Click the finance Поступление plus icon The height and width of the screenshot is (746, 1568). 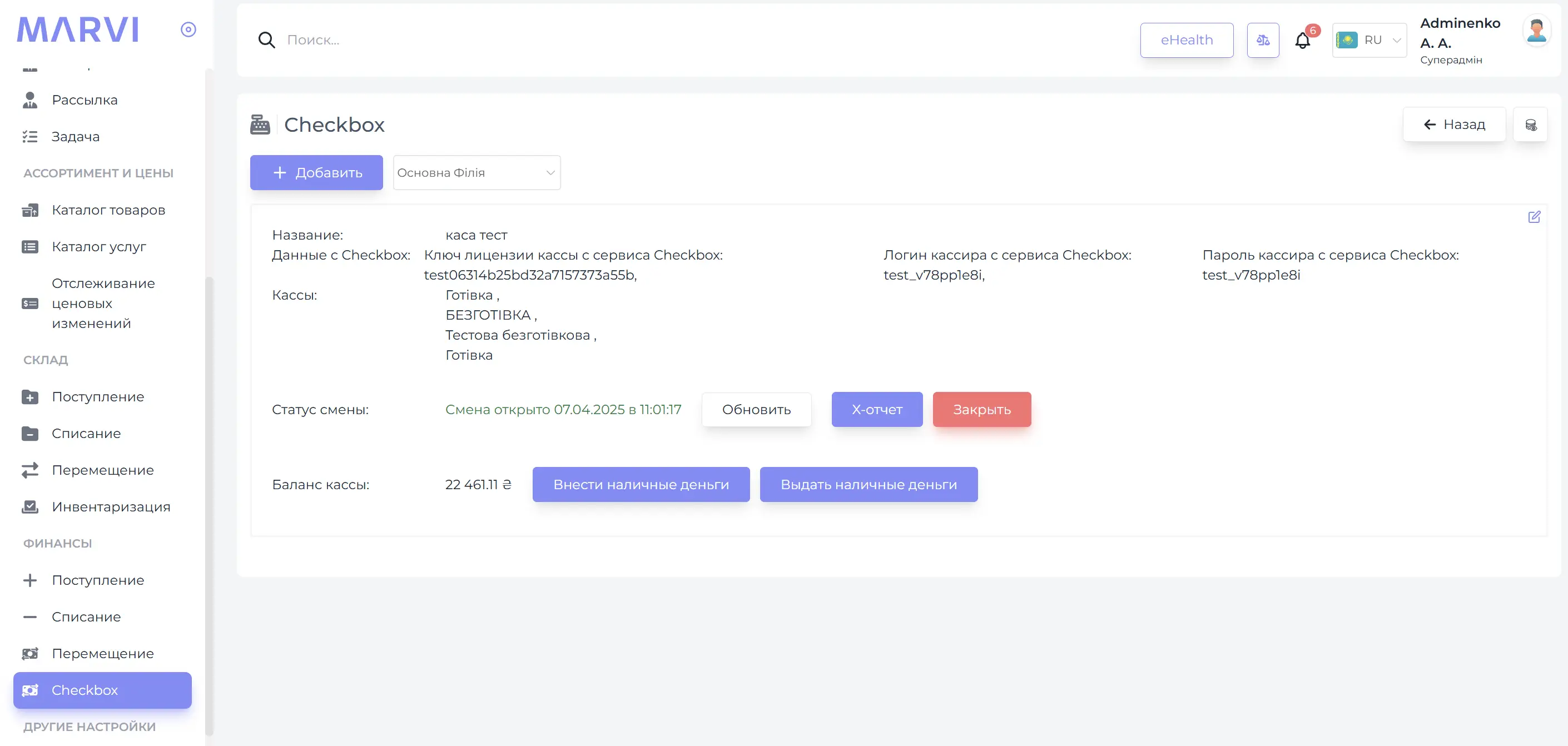click(30, 580)
